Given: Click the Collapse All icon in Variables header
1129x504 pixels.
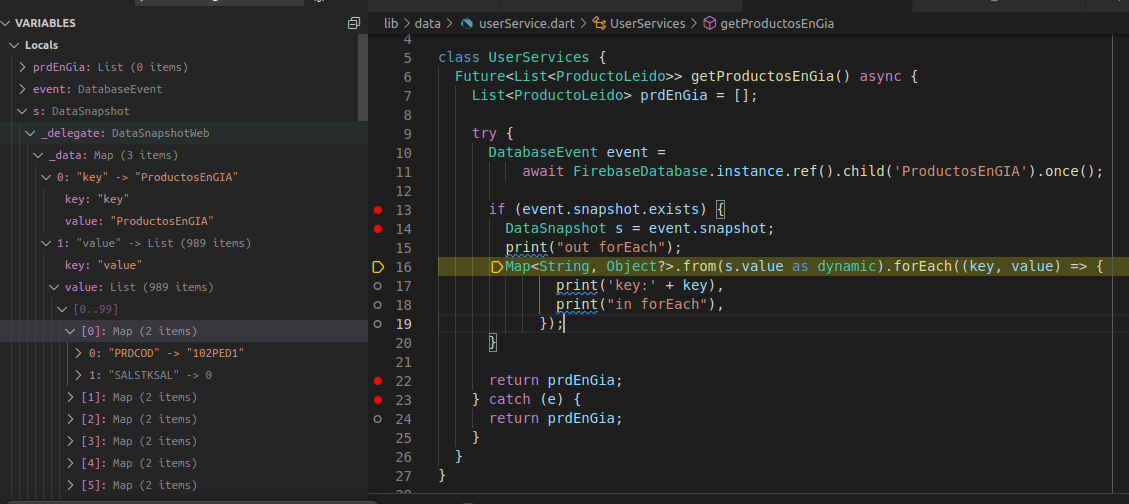Looking at the screenshot, I should pyautogui.click(x=354, y=23).
